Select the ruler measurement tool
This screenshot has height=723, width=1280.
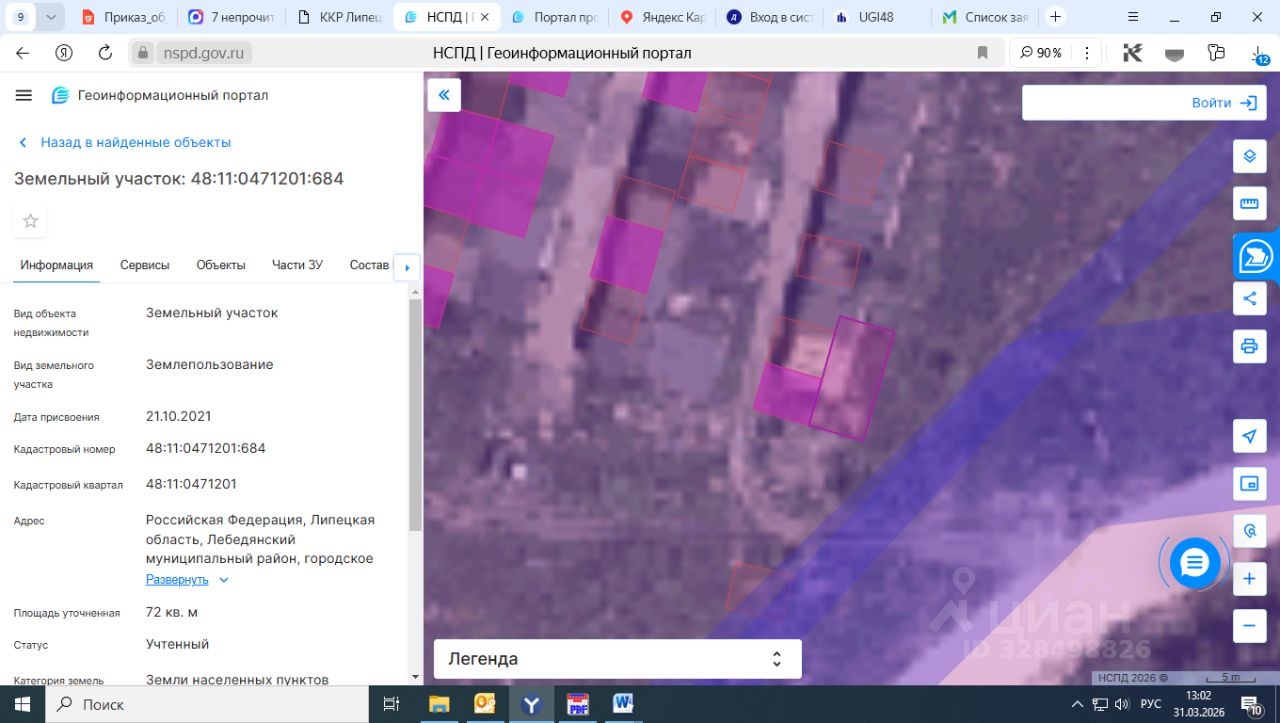[1249, 203]
